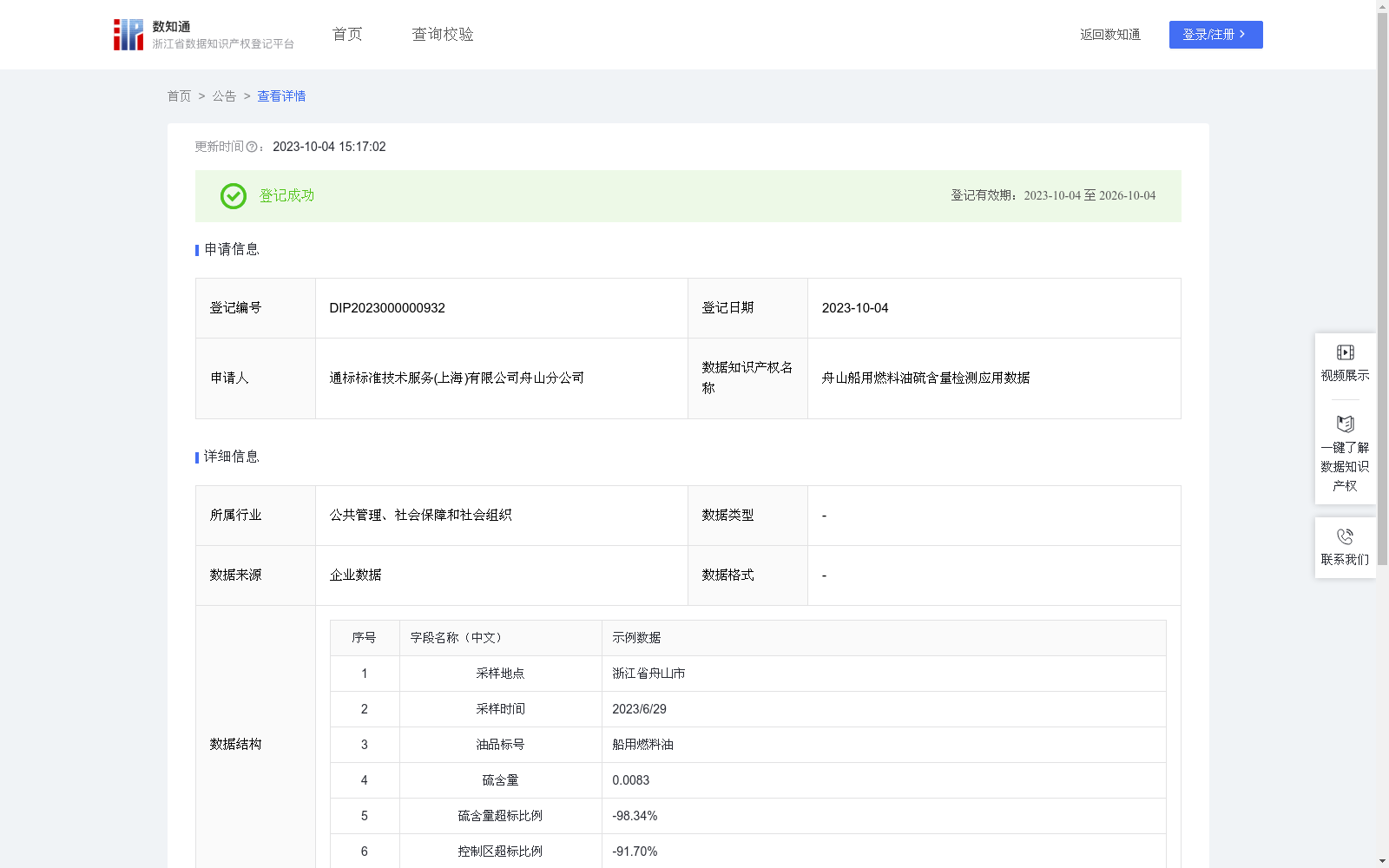Viewport: 1389px width, 868px height.
Task: Open the 查询校验 navigation tab
Action: pyautogui.click(x=443, y=35)
